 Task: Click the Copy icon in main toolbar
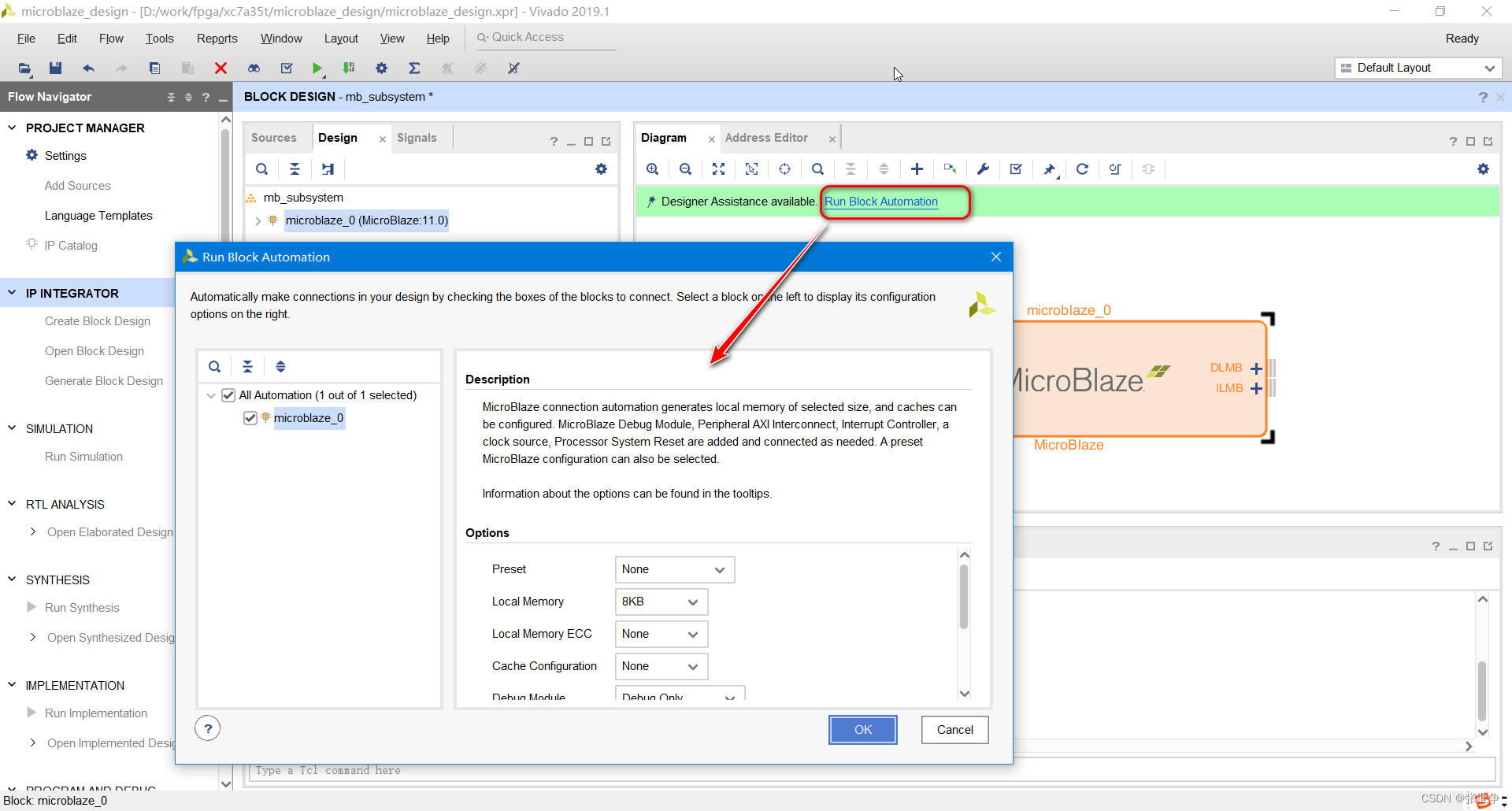click(x=154, y=69)
